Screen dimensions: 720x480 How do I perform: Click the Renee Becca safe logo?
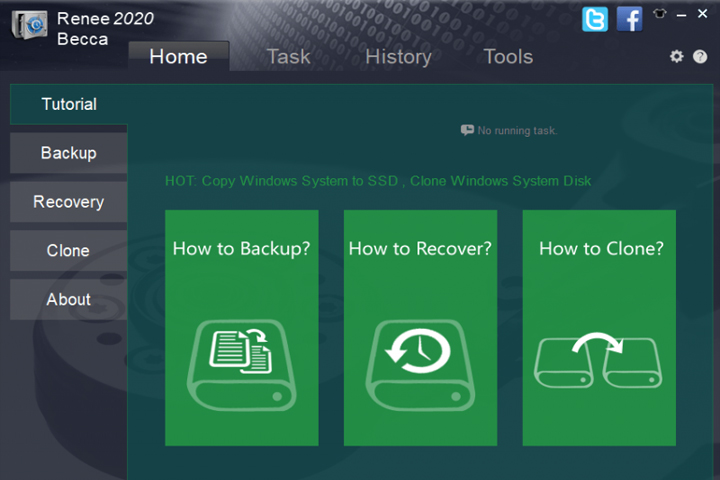[x=30, y=25]
